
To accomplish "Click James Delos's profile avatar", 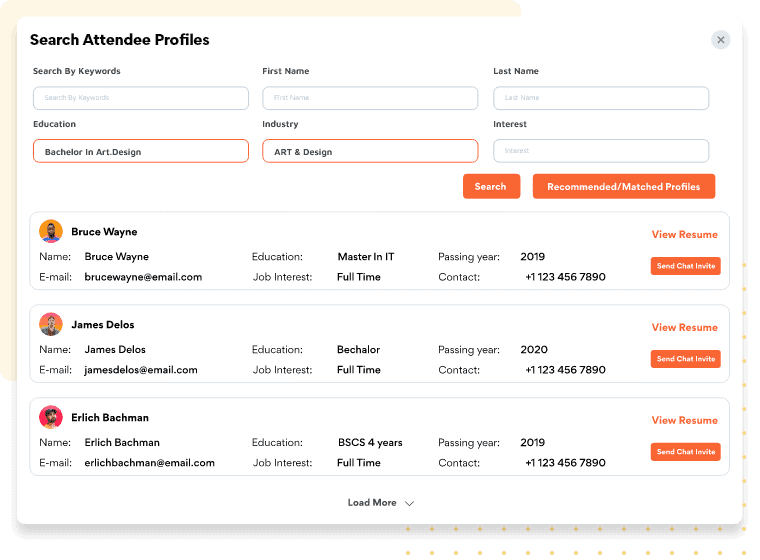I will [51, 325].
